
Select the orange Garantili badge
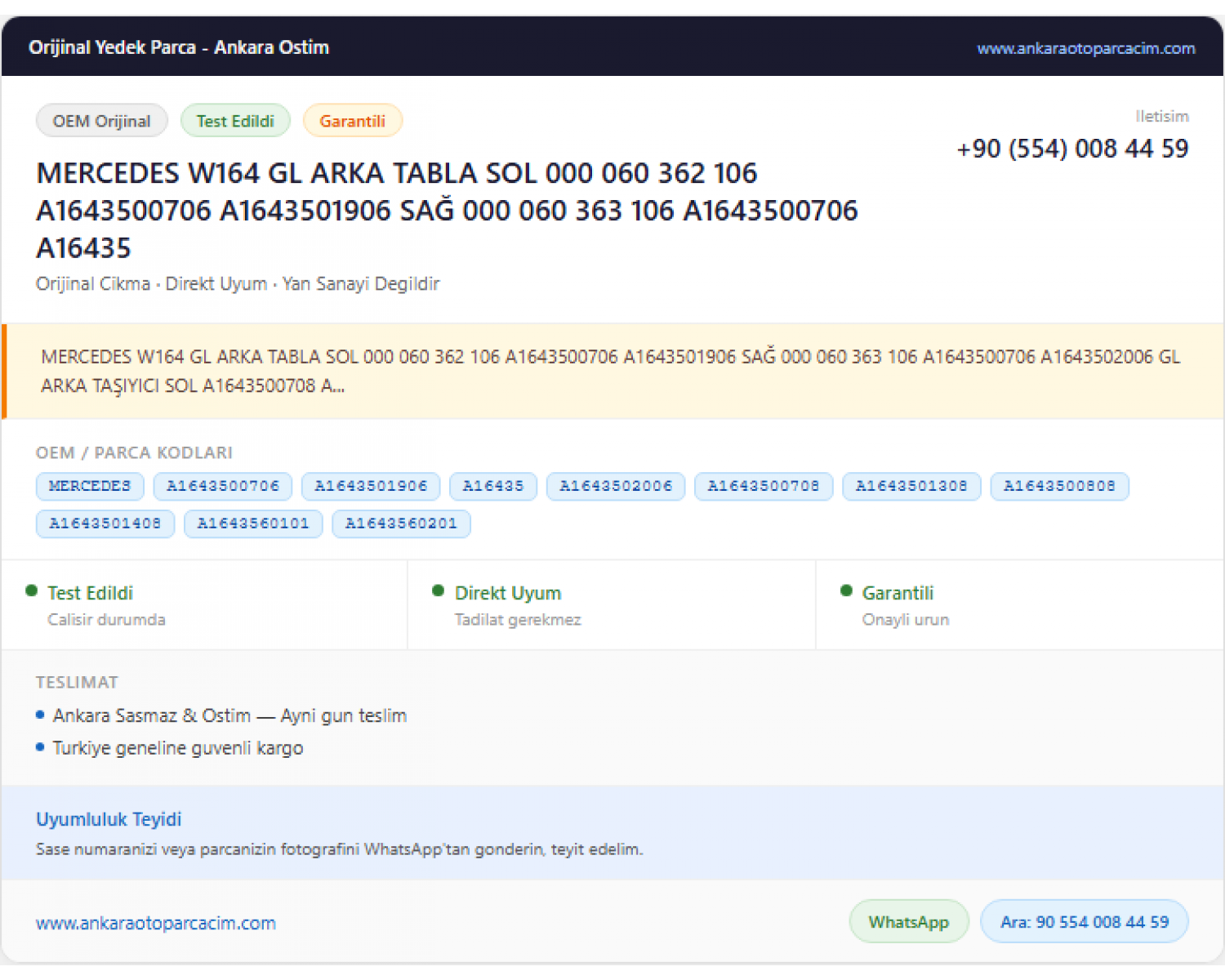(353, 121)
